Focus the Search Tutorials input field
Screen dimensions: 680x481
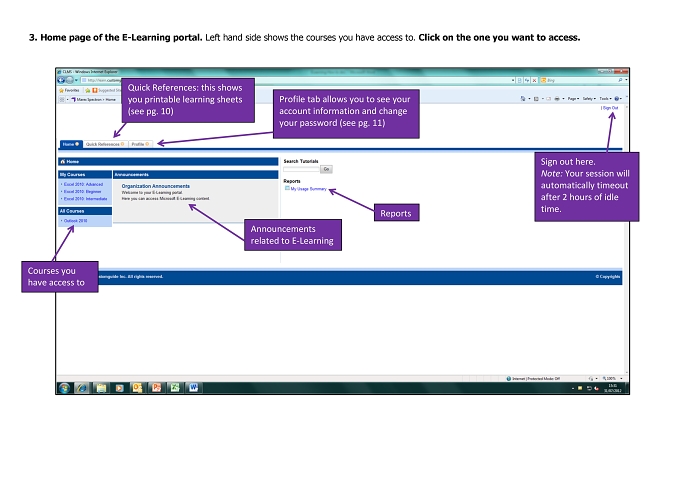pyautogui.click(x=301, y=169)
